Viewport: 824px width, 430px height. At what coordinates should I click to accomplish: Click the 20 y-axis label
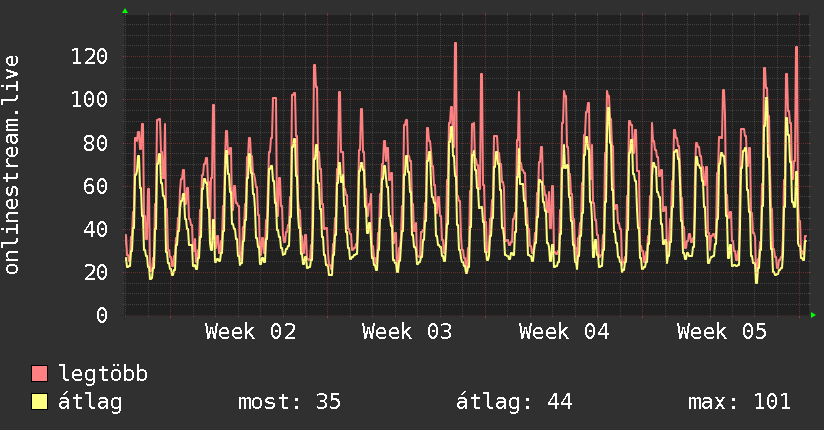click(x=96, y=272)
